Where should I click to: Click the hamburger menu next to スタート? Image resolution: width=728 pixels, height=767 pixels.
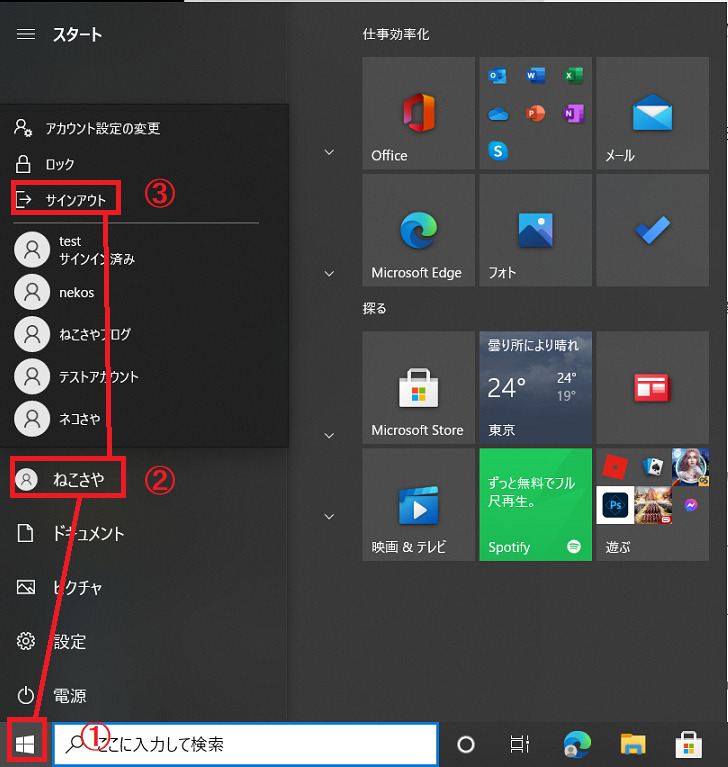(x=26, y=34)
